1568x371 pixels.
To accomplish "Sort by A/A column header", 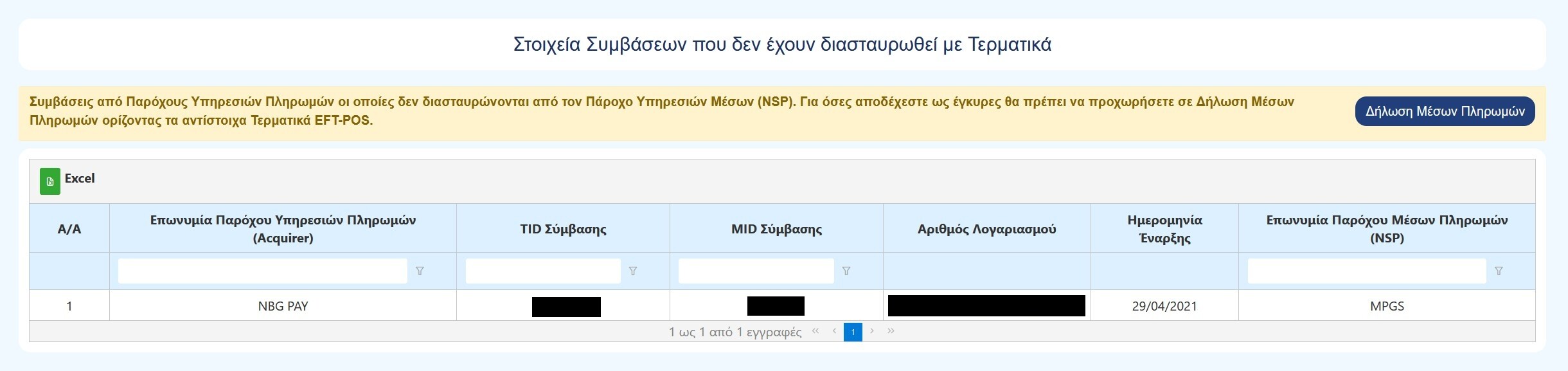I will coord(69,229).
